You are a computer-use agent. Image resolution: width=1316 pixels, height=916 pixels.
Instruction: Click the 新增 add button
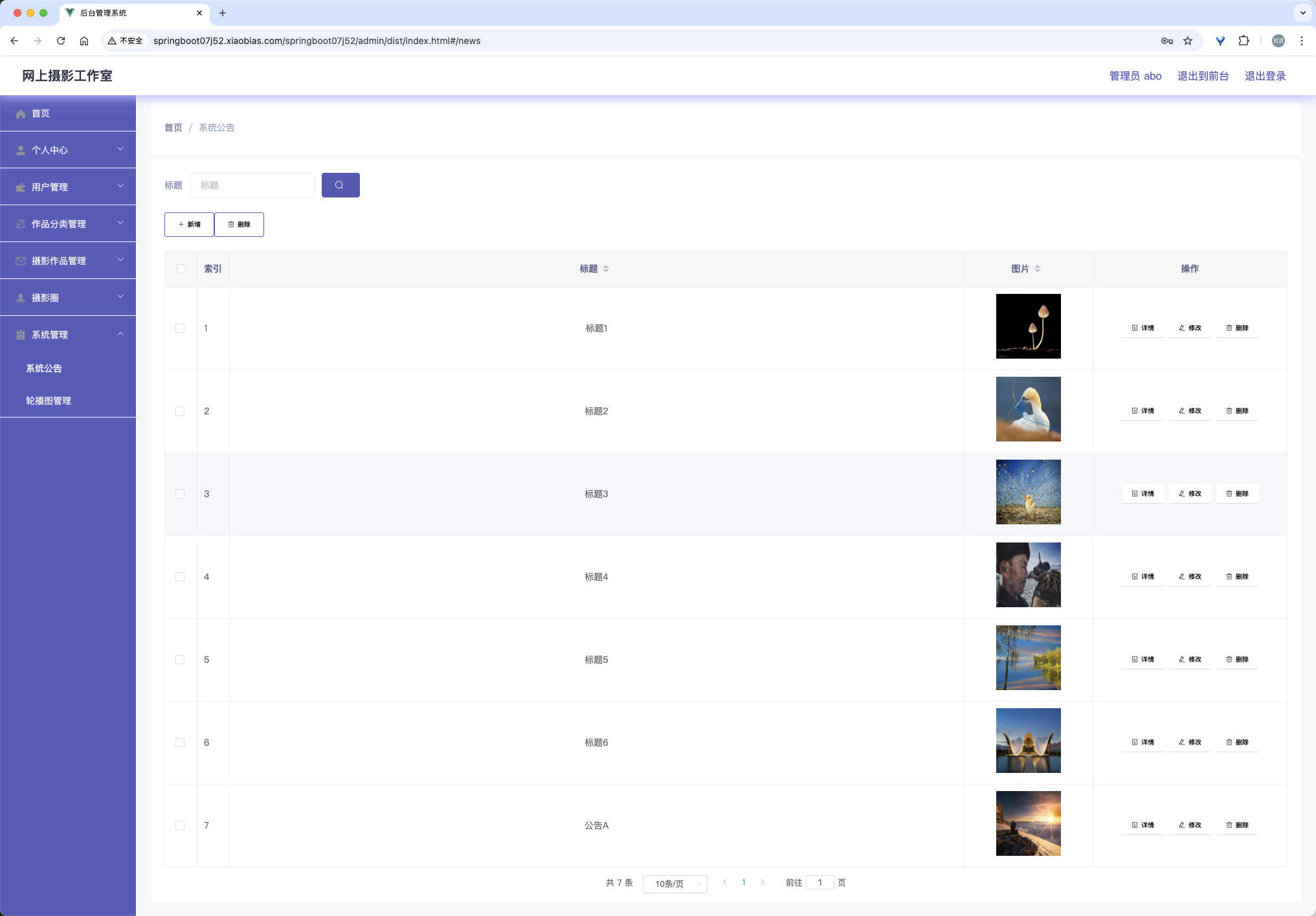[189, 225]
